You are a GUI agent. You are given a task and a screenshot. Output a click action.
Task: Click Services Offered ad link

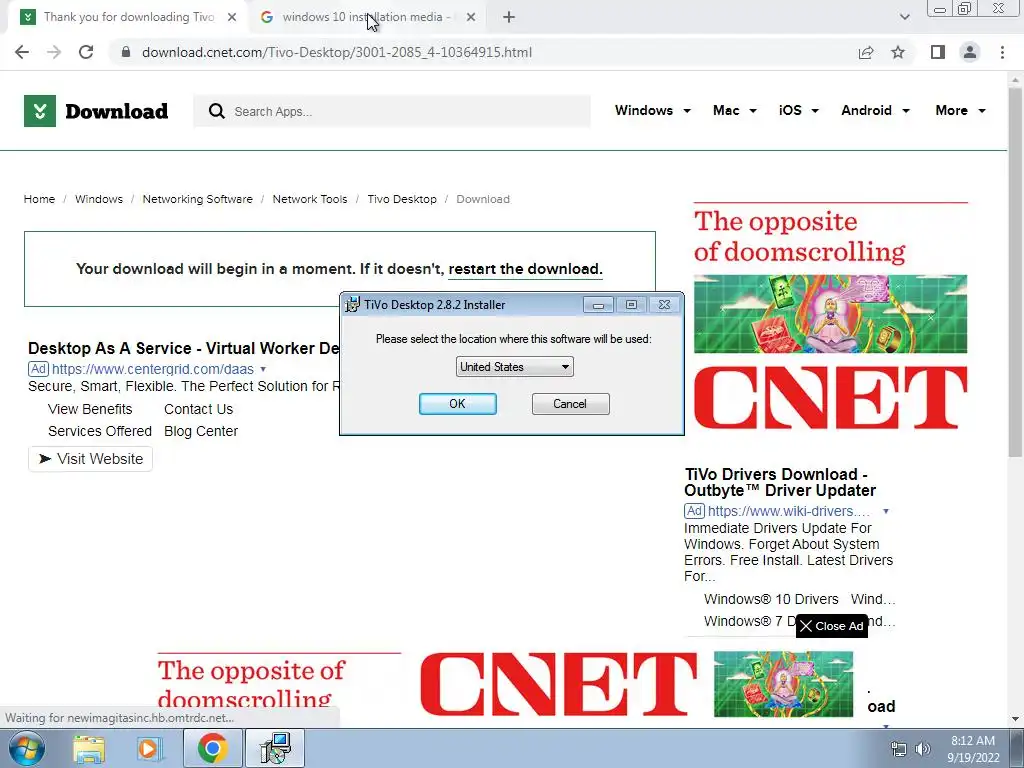click(x=100, y=431)
